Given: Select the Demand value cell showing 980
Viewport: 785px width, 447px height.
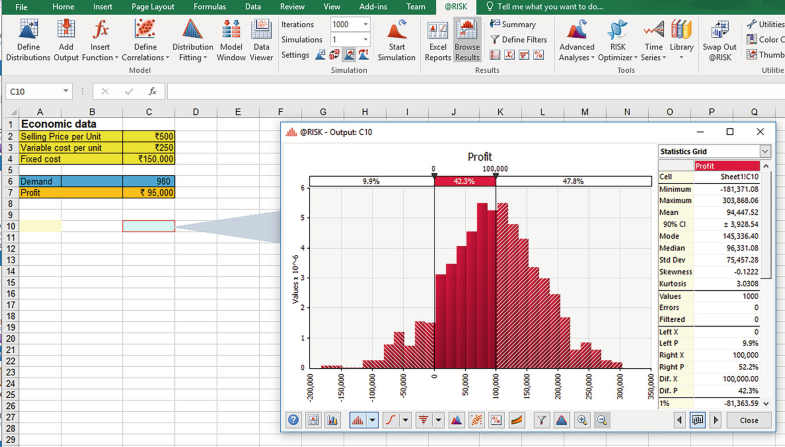Looking at the screenshot, I should pyautogui.click(x=148, y=181).
